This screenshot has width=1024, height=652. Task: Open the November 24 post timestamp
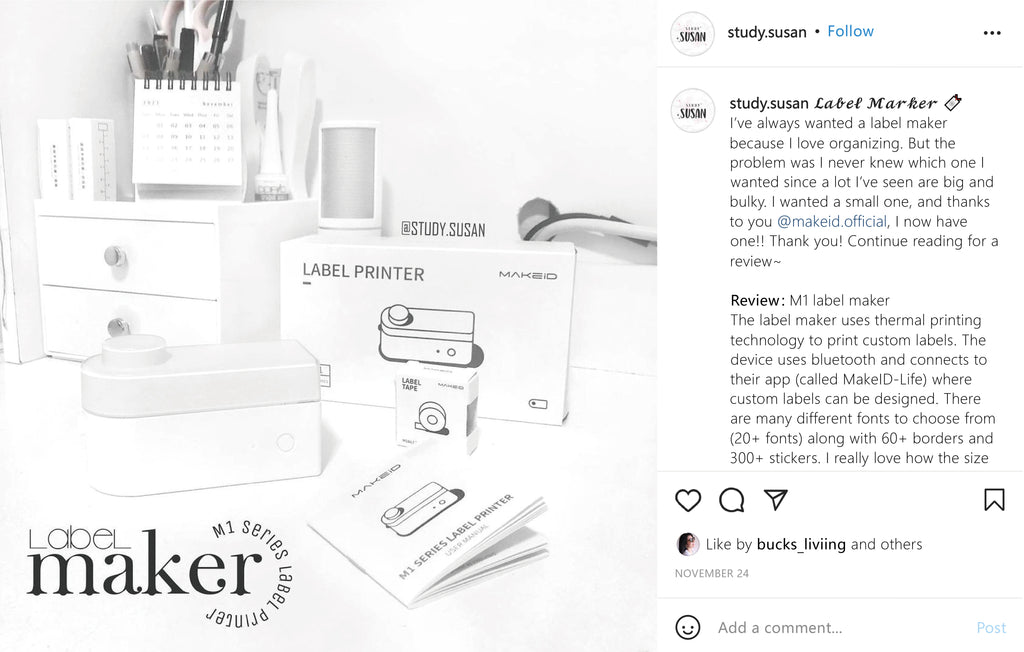coord(711,574)
